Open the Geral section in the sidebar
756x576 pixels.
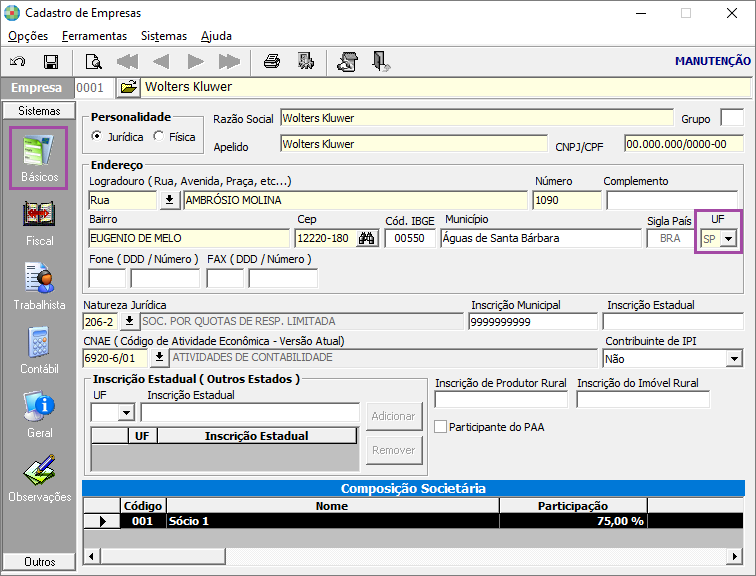(40, 415)
